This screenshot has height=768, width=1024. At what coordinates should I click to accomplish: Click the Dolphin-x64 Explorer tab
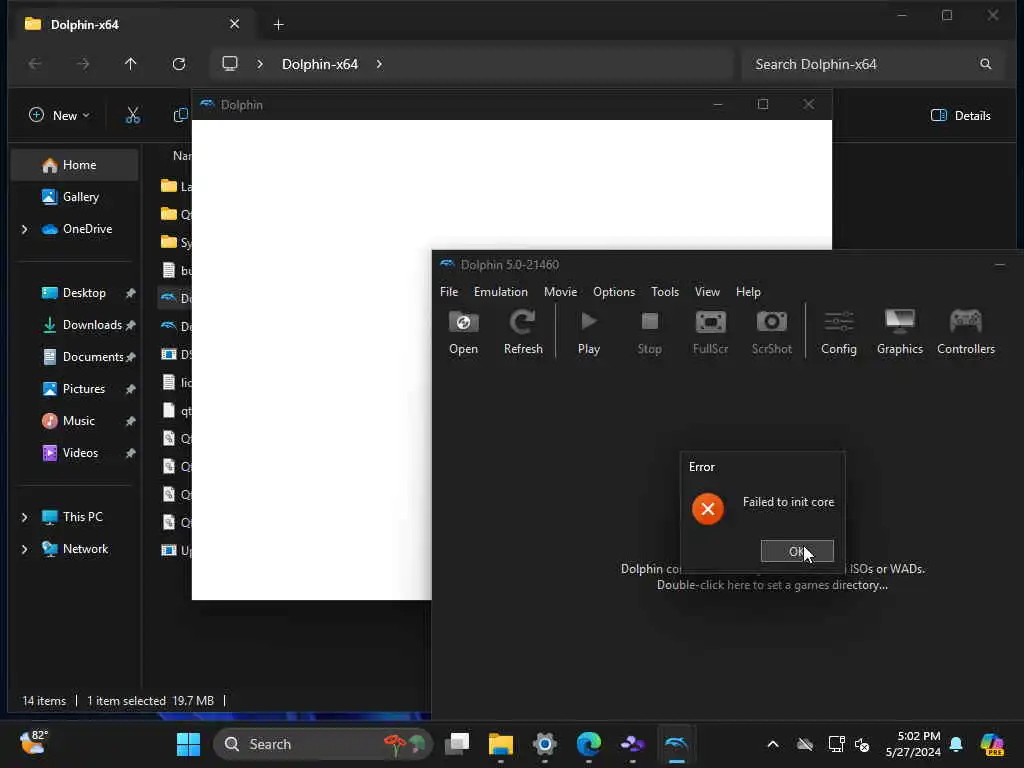point(133,25)
